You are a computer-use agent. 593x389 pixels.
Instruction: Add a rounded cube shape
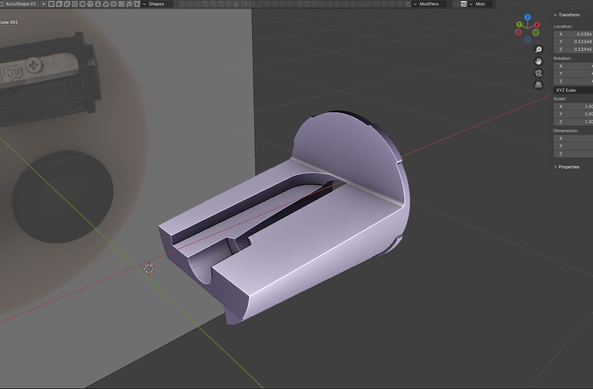point(67,4)
